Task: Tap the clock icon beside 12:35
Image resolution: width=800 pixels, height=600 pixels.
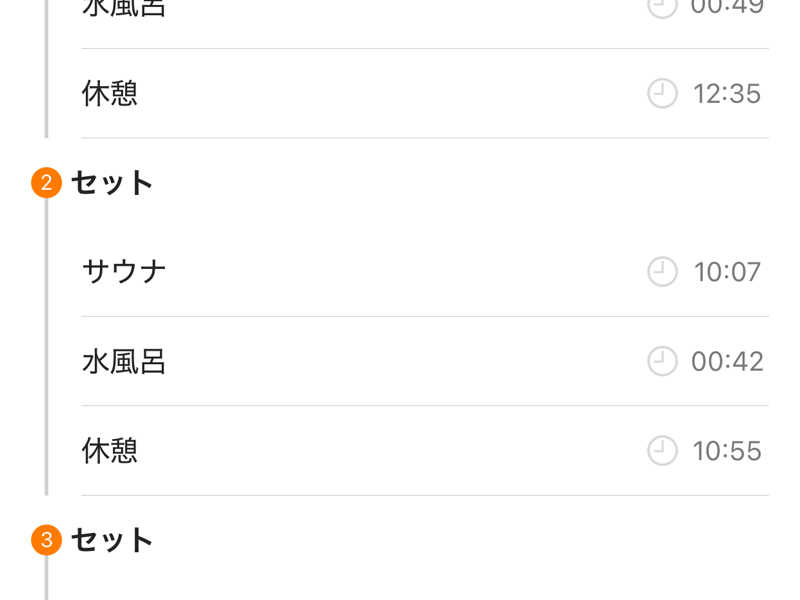Action: (x=662, y=94)
